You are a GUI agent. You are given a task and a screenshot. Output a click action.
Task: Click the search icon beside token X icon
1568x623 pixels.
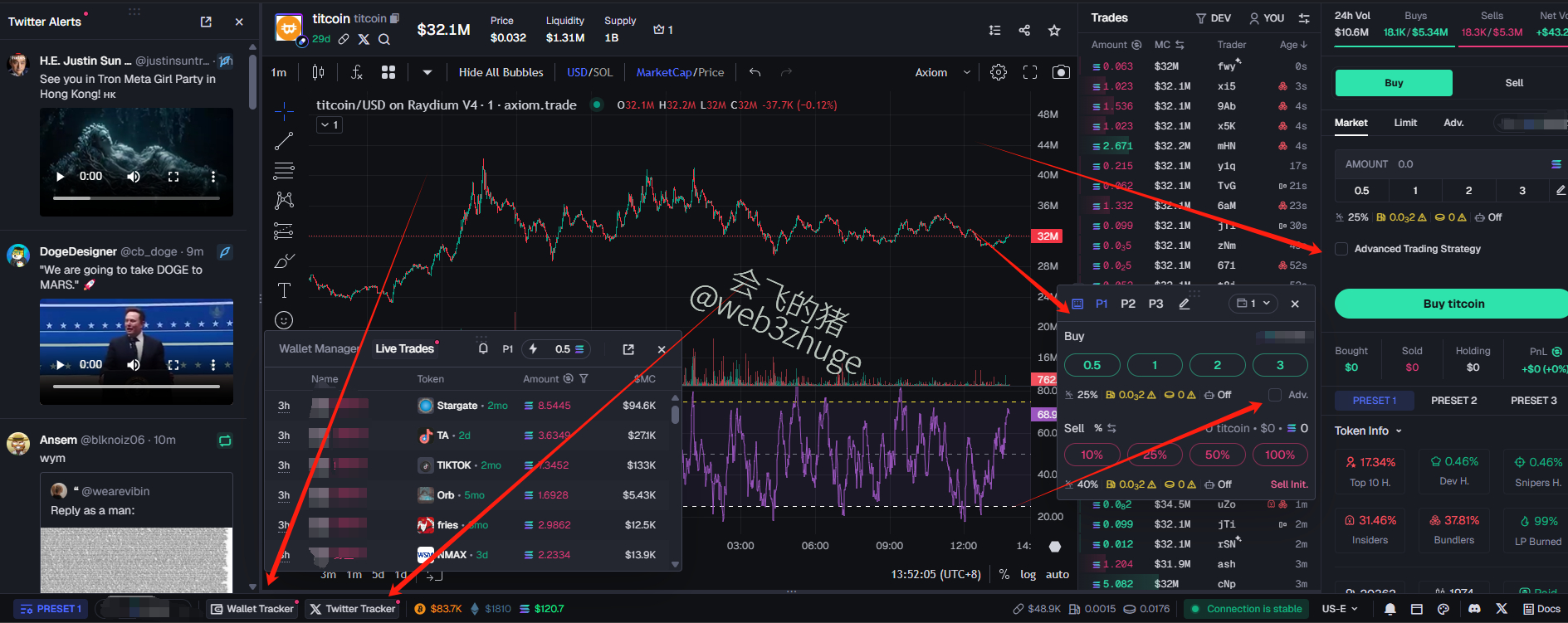click(384, 39)
